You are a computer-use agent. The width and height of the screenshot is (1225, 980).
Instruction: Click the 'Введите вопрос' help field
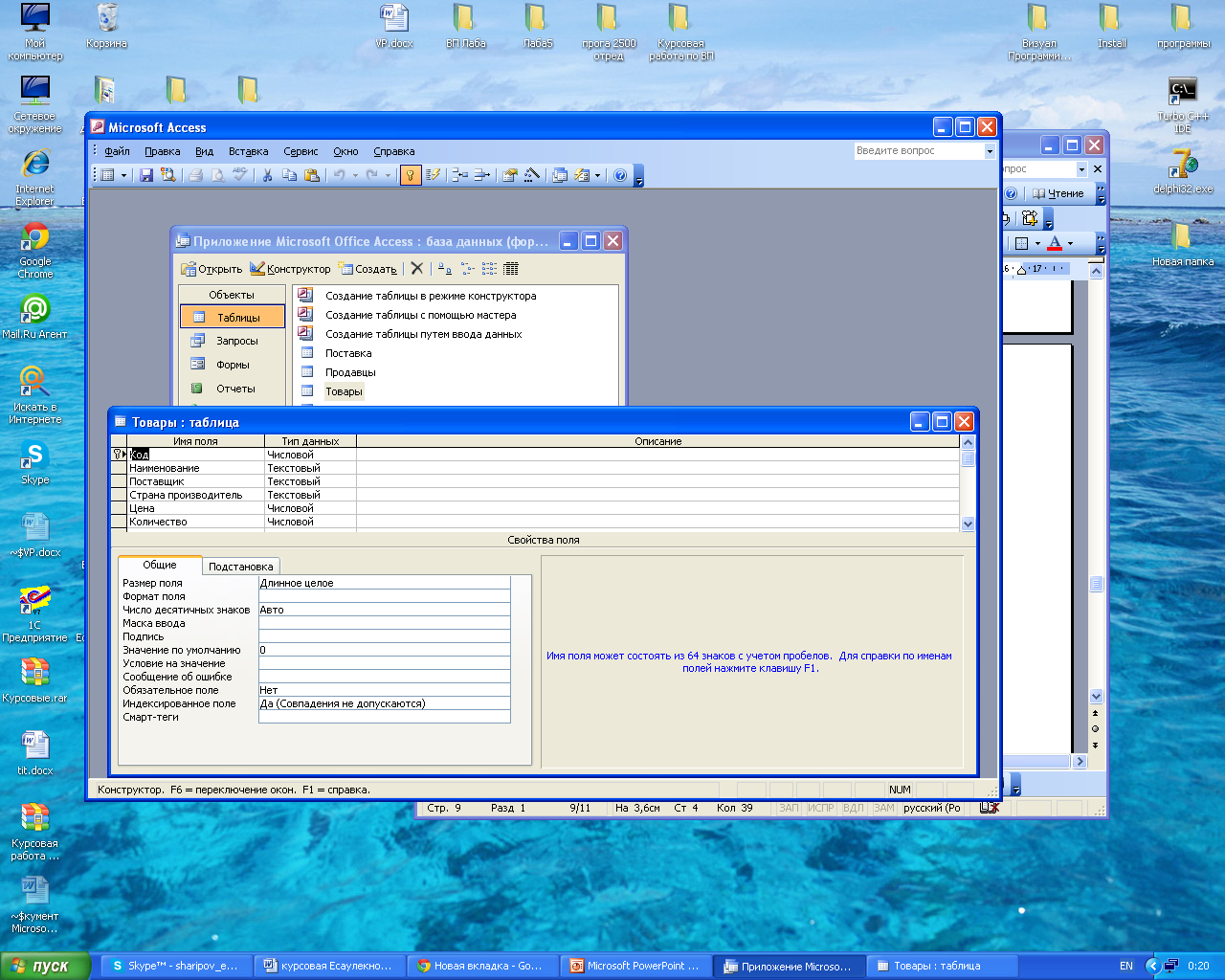919,151
